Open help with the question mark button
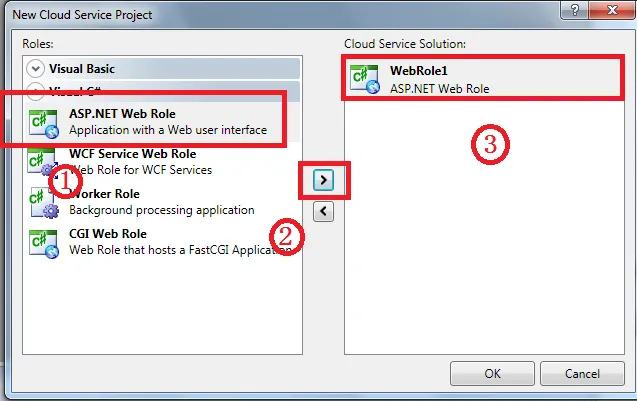The height and width of the screenshot is (401, 637). tap(574, 9)
